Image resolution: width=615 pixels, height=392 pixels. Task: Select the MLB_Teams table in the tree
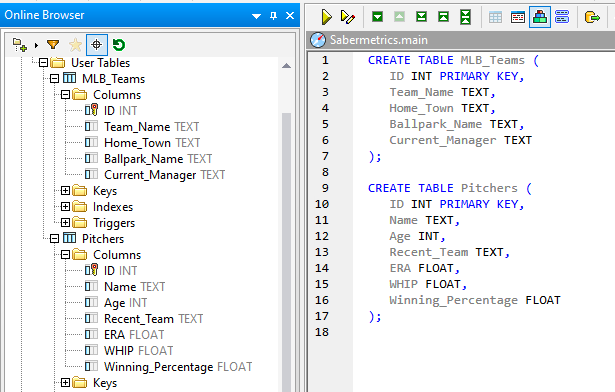(113, 79)
